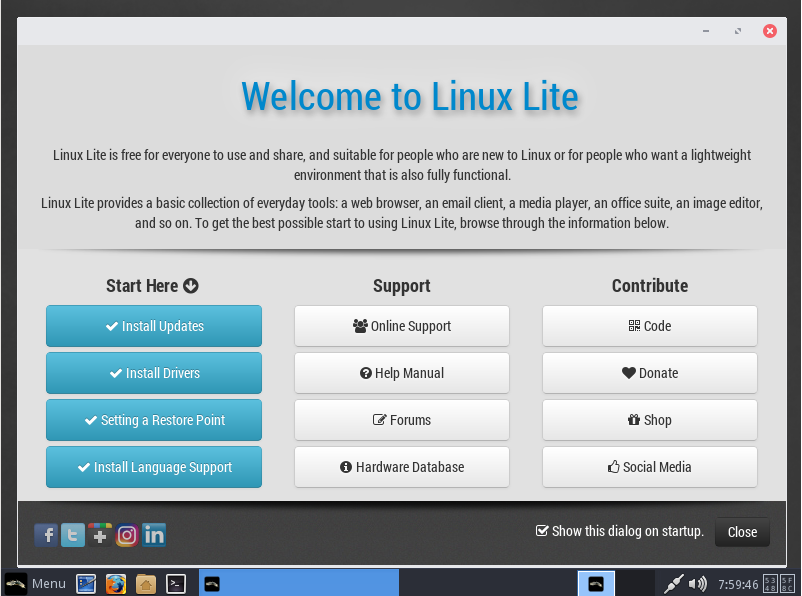Click the second empty workspace in switcher
Image resolution: width=802 pixels, height=596 pixels.
coord(635,584)
